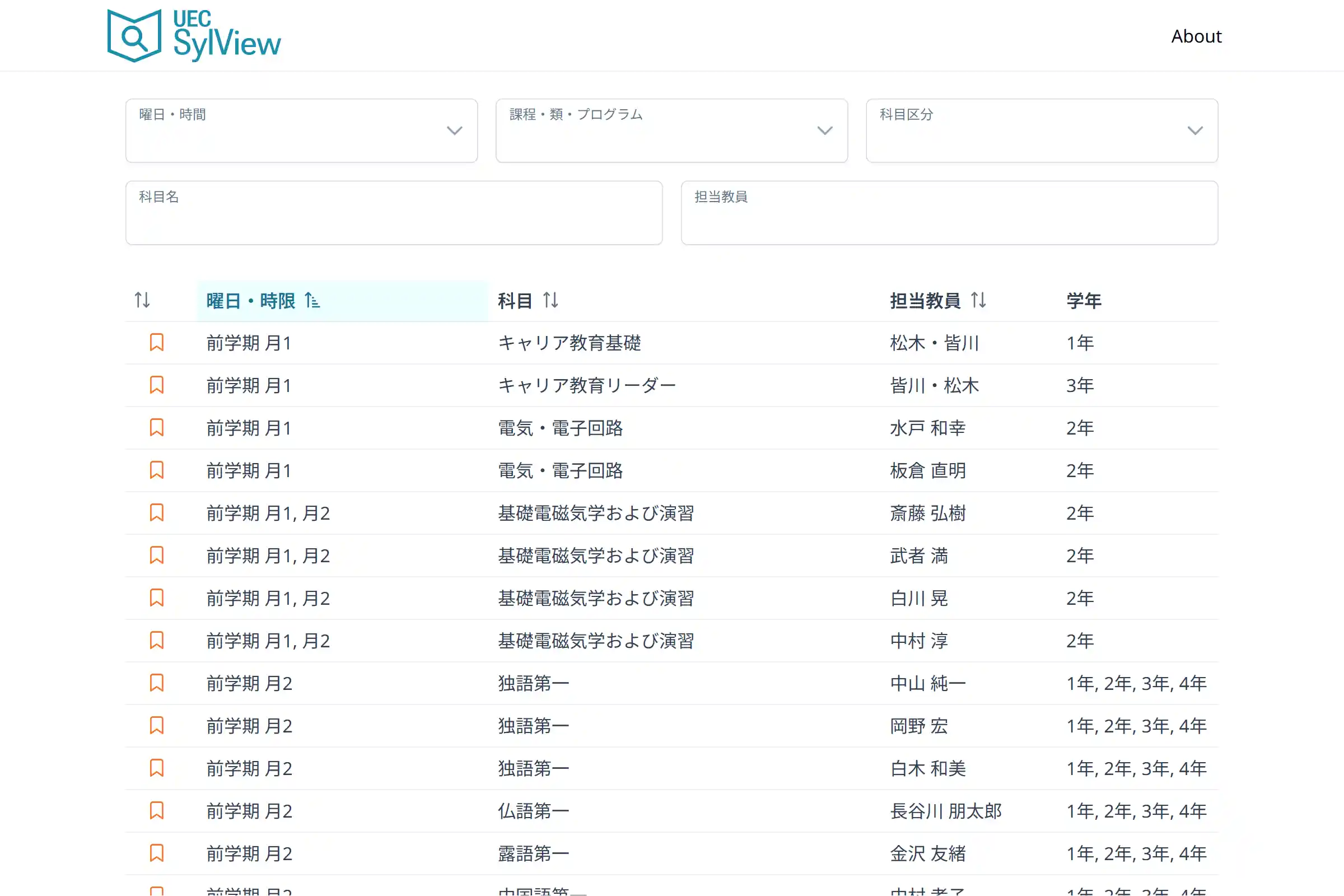Screen dimensions: 1344x896
Task: Toggle bookmark for 水戸 和幸's 電気・電子回路
Action: tap(157, 428)
